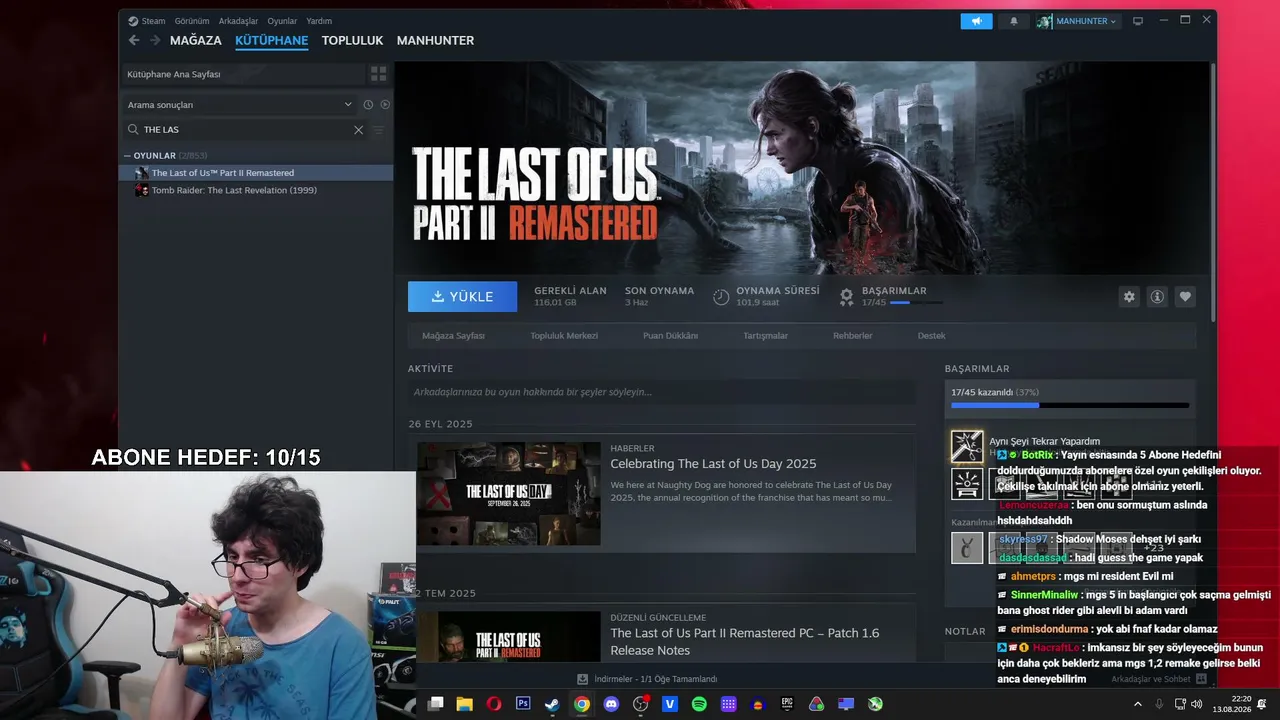This screenshot has width=1280, height=720.
Task: Open Steam announcements megaphone button
Action: pyautogui.click(x=976, y=21)
